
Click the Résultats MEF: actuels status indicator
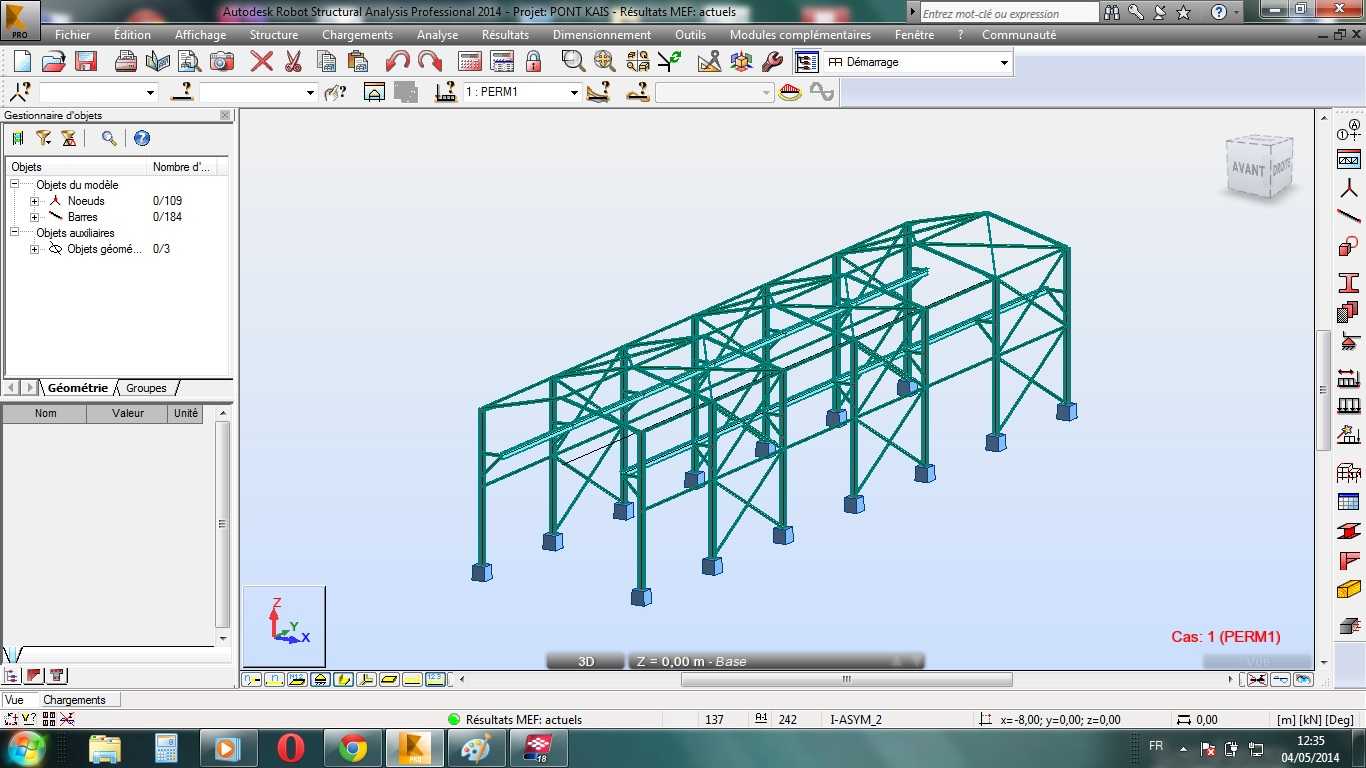point(515,719)
